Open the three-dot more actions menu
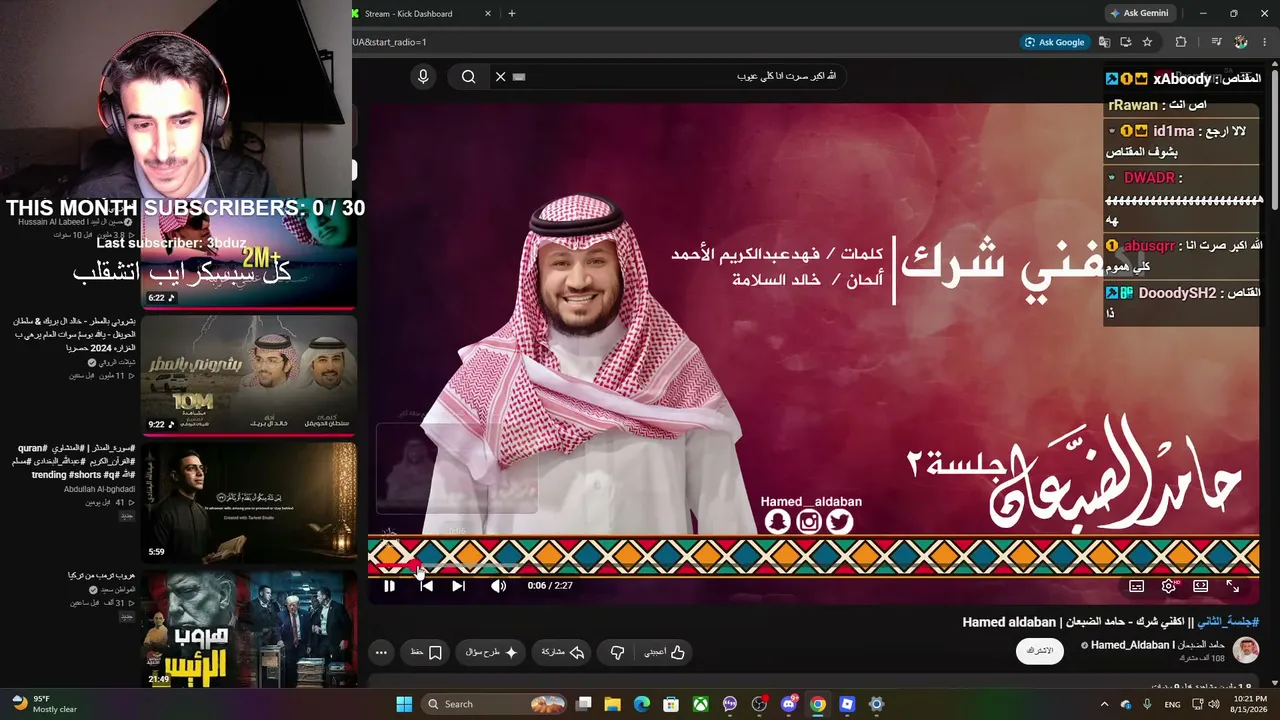 coord(381,652)
